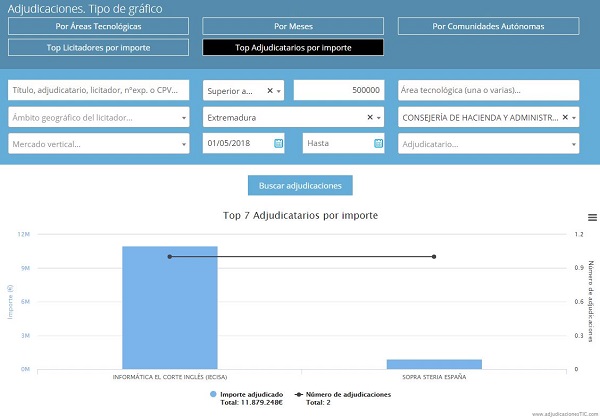
Task: Expand Mercado vertical dropdown
Action: point(184,144)
